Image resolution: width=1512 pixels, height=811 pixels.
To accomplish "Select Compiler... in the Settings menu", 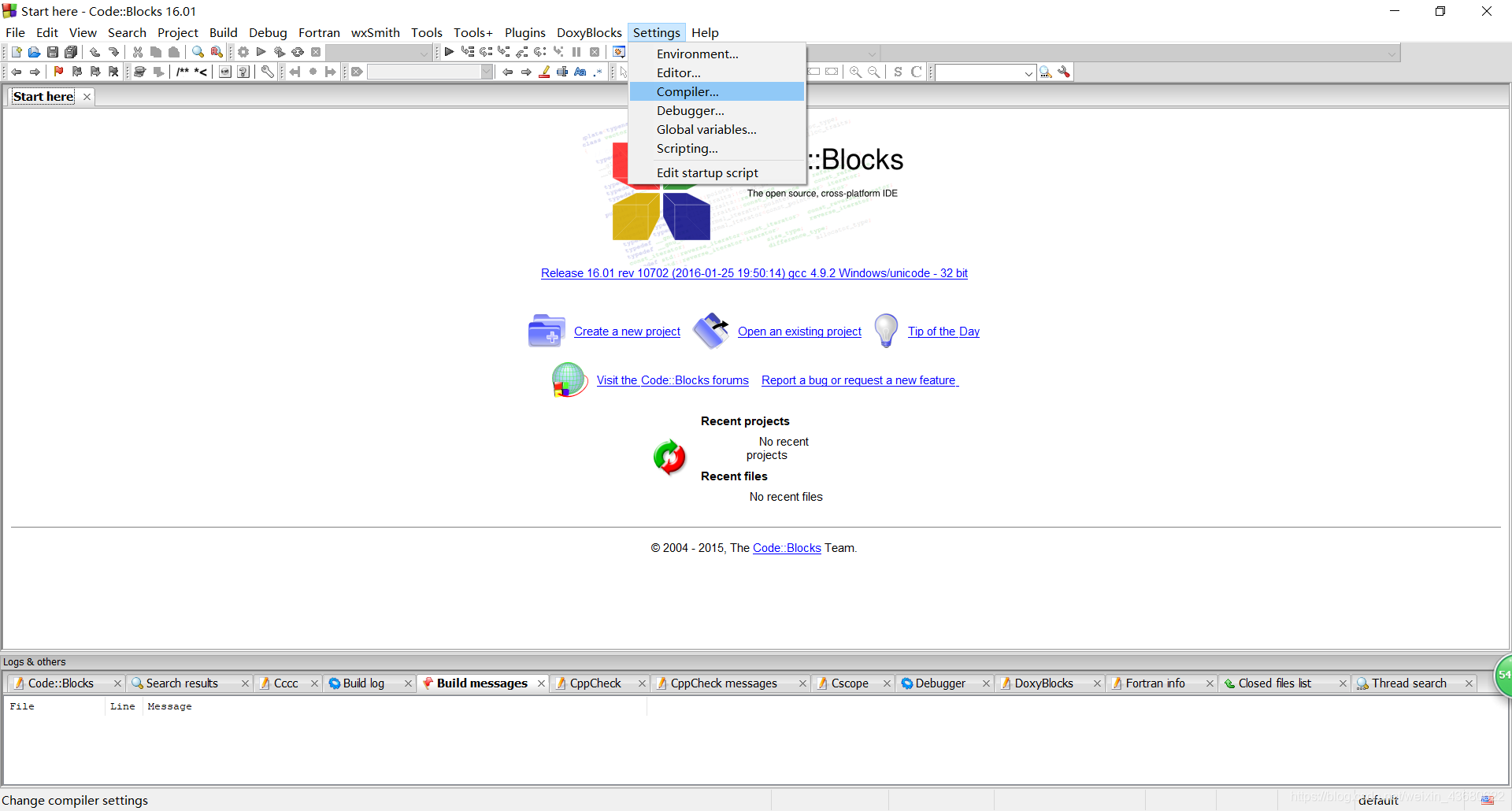I will [717, 91].
